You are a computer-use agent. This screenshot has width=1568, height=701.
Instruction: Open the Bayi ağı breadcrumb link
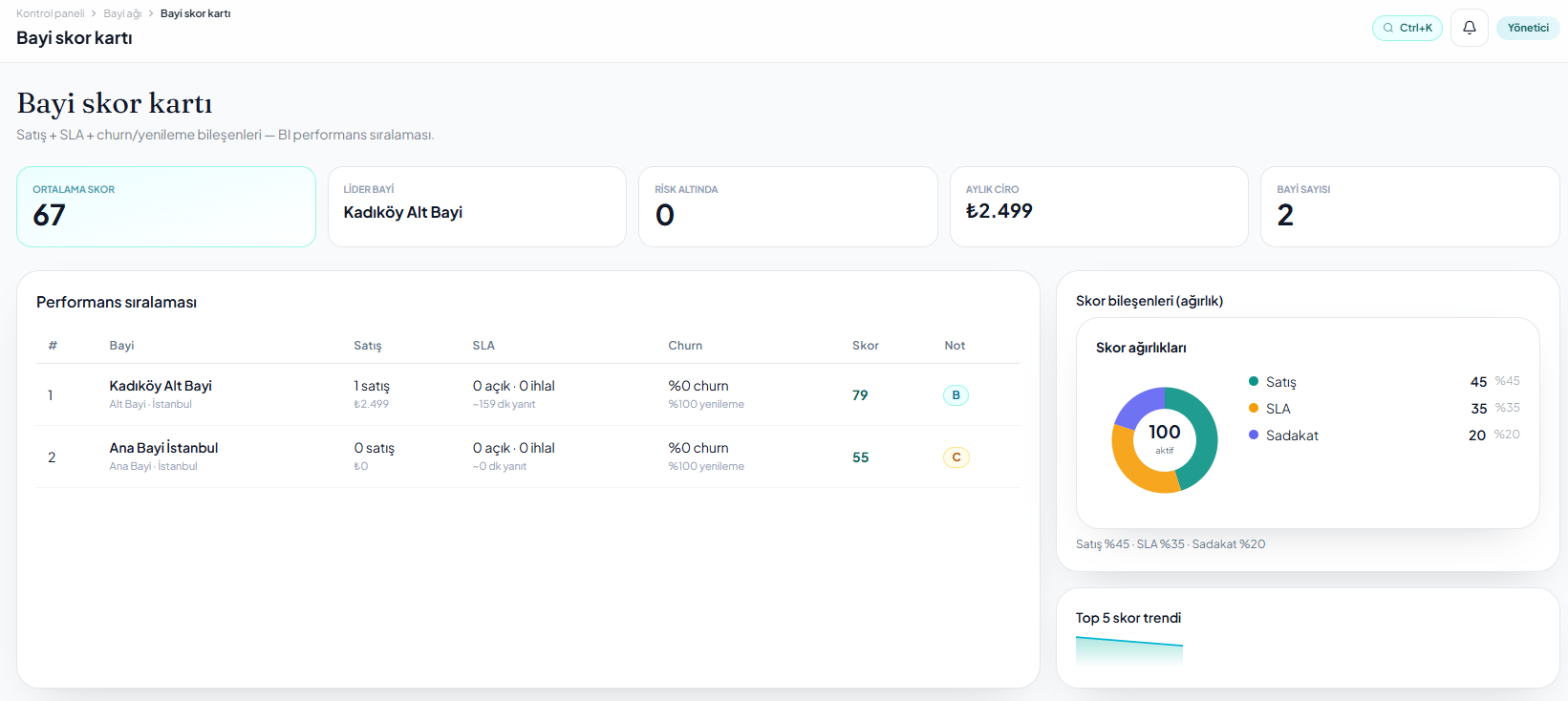(x=122, y=13)
